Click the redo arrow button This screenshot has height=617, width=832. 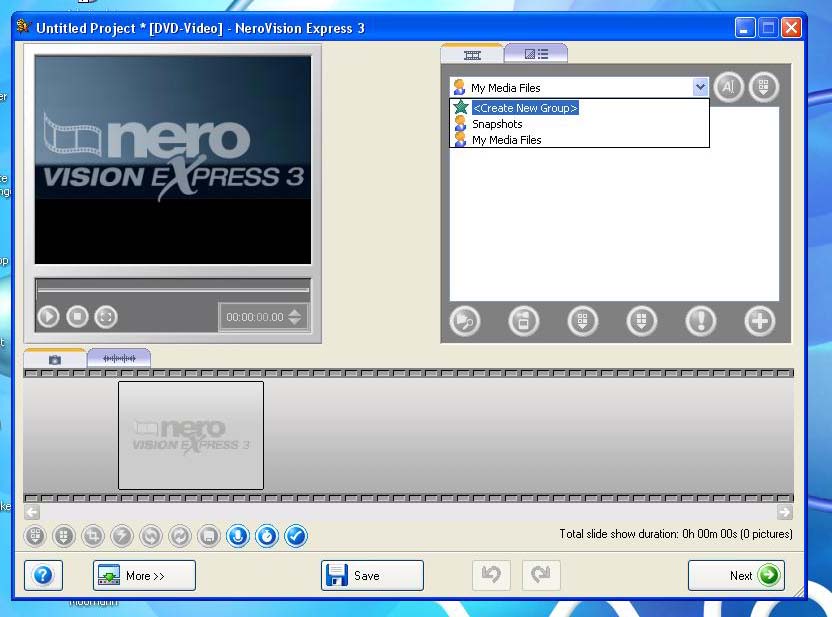pyautogui.click(x=541, y=575)
